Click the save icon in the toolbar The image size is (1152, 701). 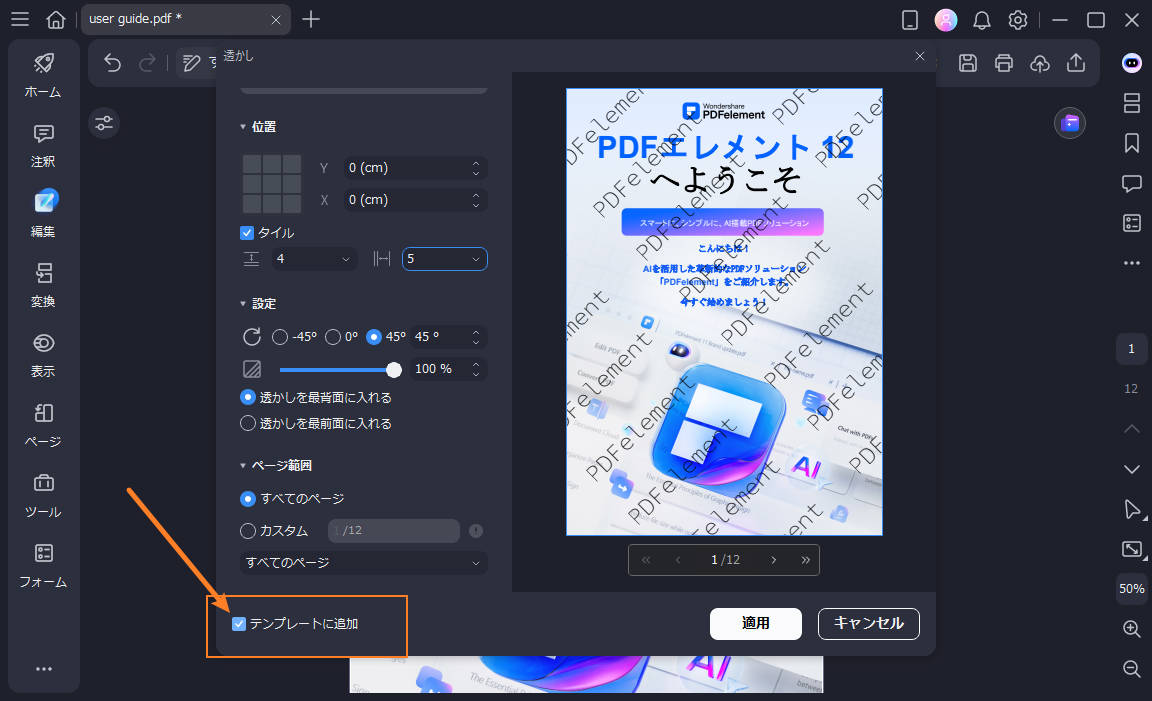point(967,62)
